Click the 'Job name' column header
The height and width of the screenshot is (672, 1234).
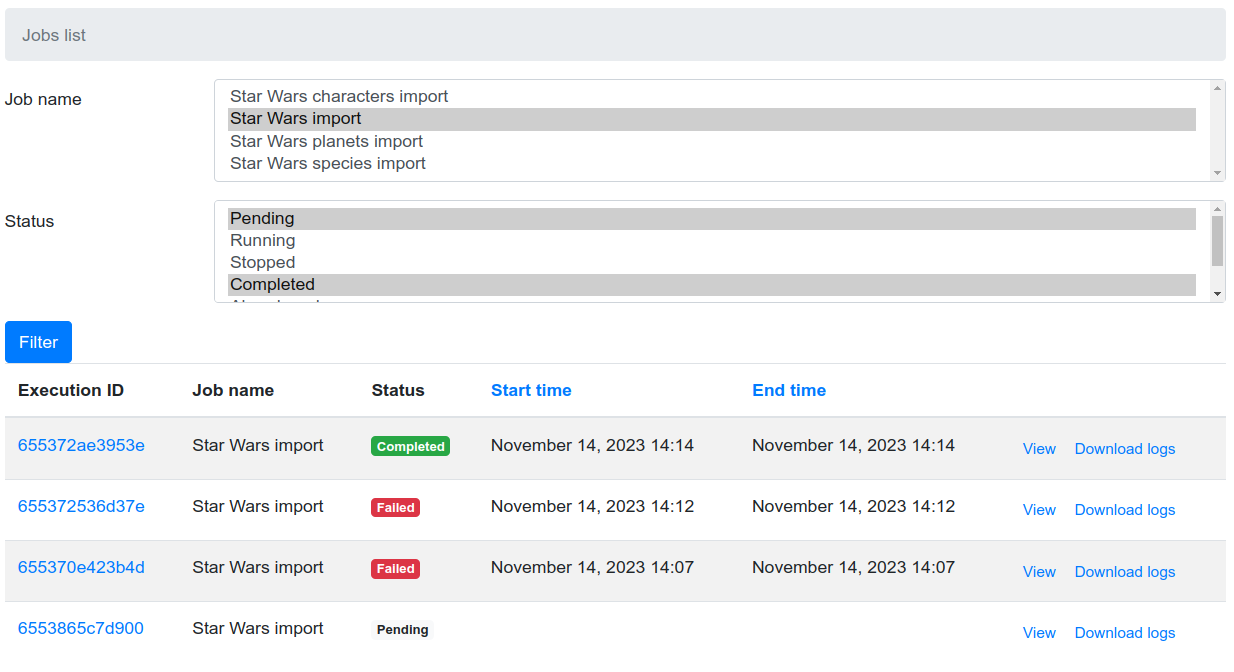(233, 391)
